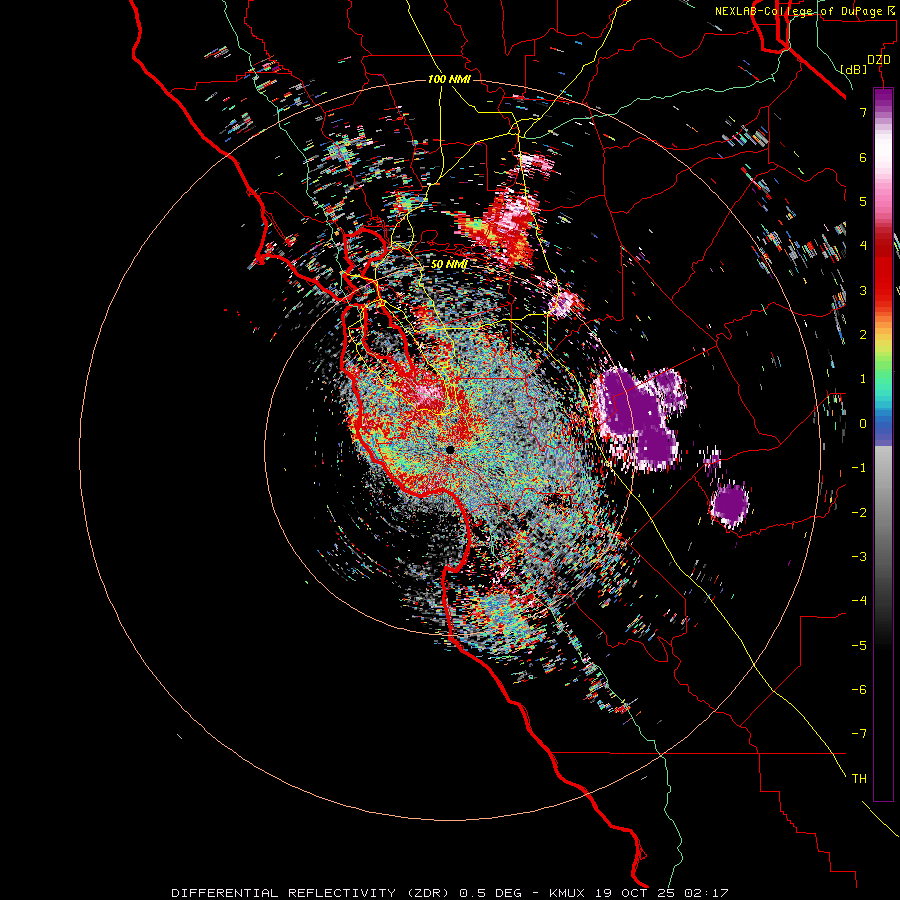Click the '0' tick label on the scale

(863, 424)
